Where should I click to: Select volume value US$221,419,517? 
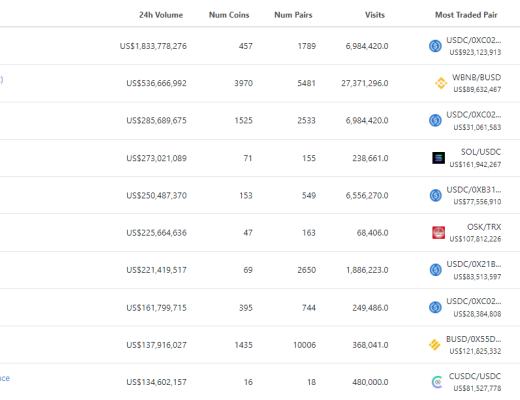(x=156, y=270)
